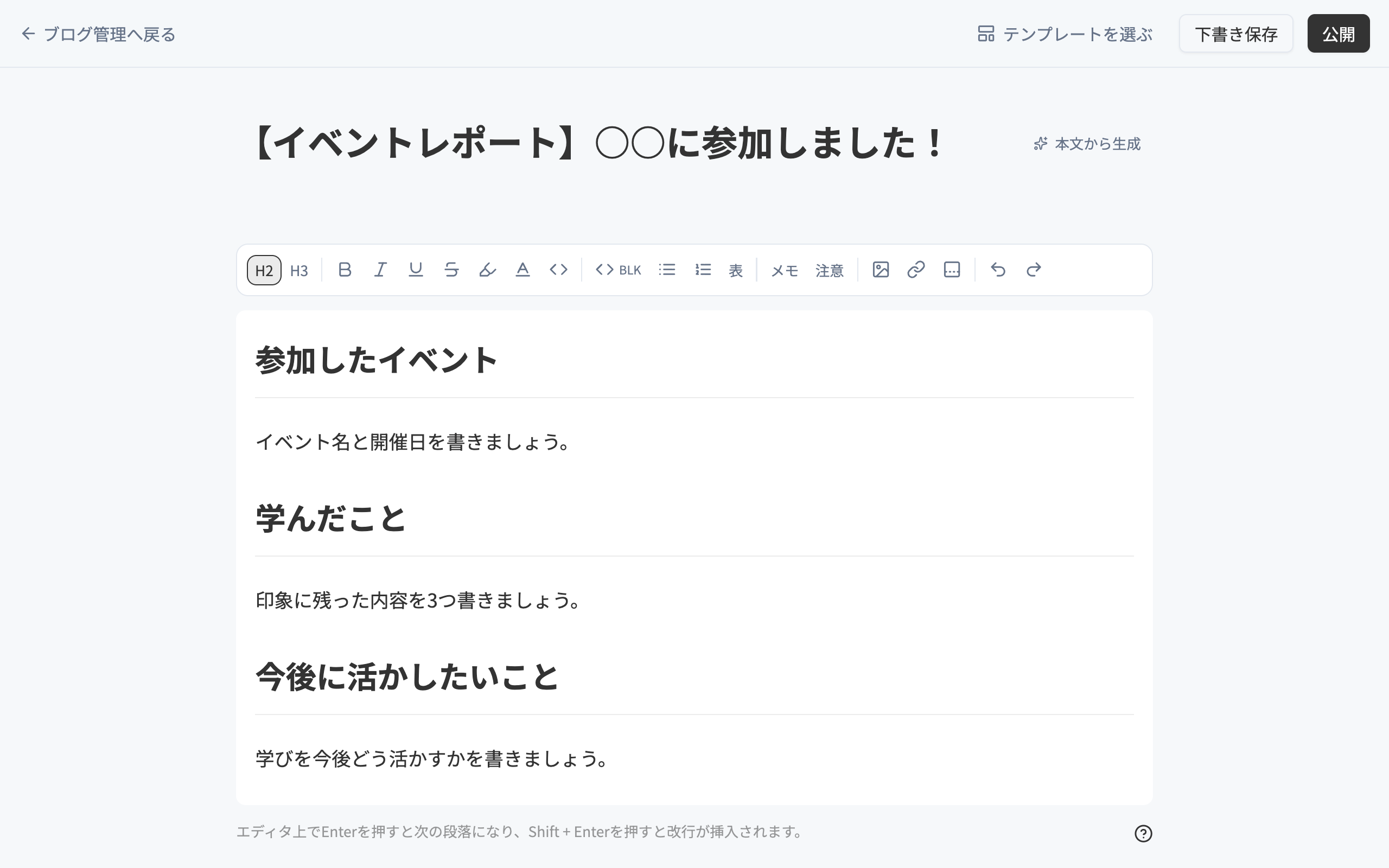Viewport: 1389px width, 868px height.
Task: Insert a hyperlink
Action: click(x=916, y=270)
